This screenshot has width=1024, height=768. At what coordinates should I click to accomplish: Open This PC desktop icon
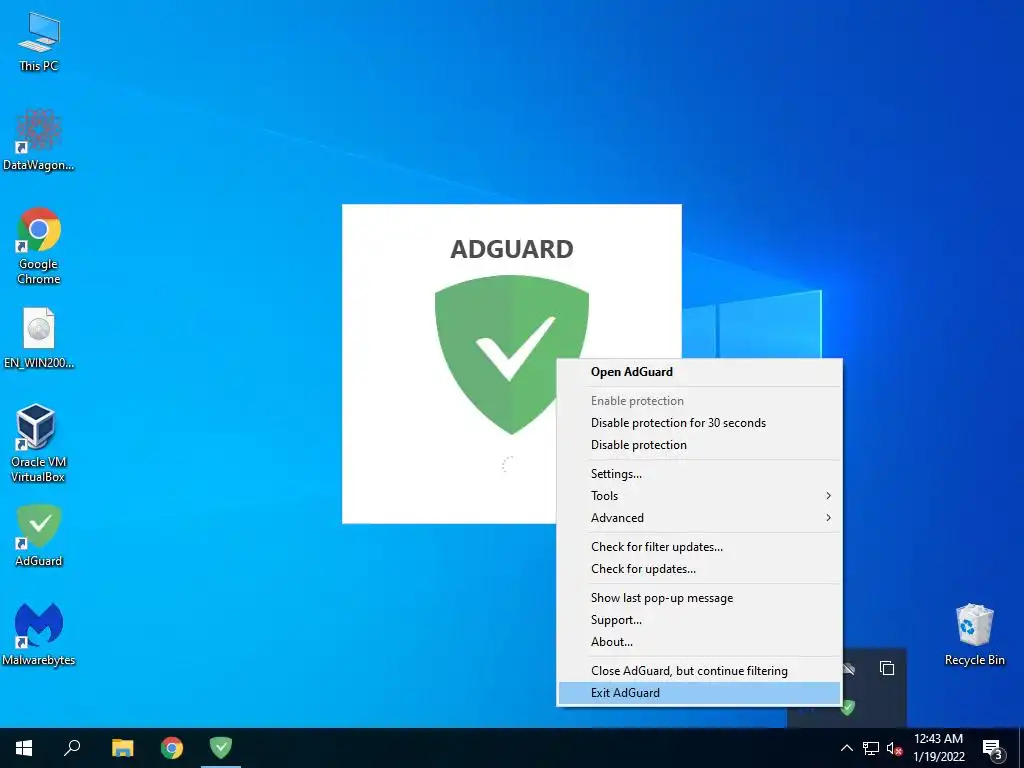click(39, 40)
